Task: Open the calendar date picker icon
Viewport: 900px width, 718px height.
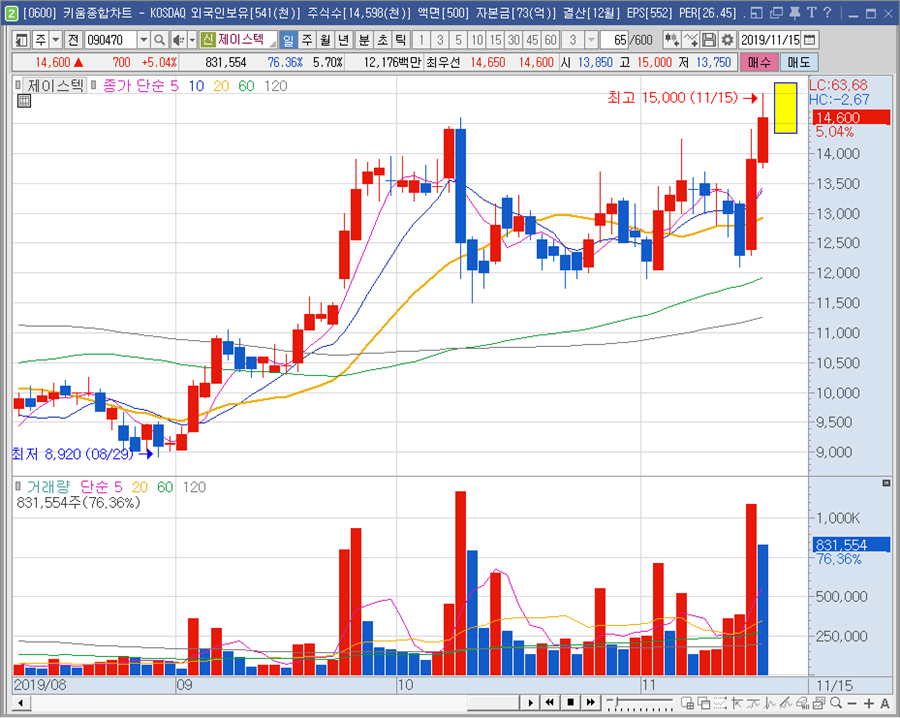Action: click(x=809, y=40)
